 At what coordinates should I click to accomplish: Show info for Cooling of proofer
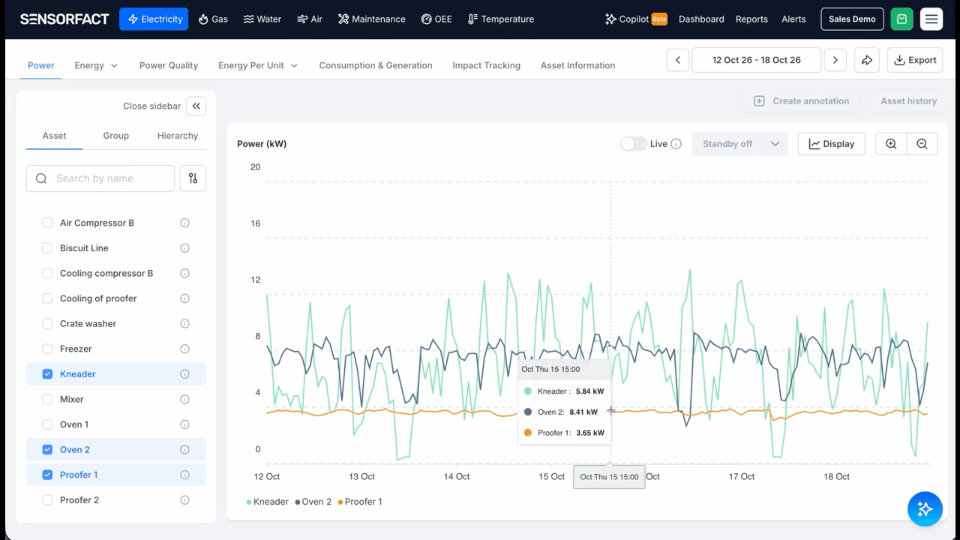click(x=185, y=298)
